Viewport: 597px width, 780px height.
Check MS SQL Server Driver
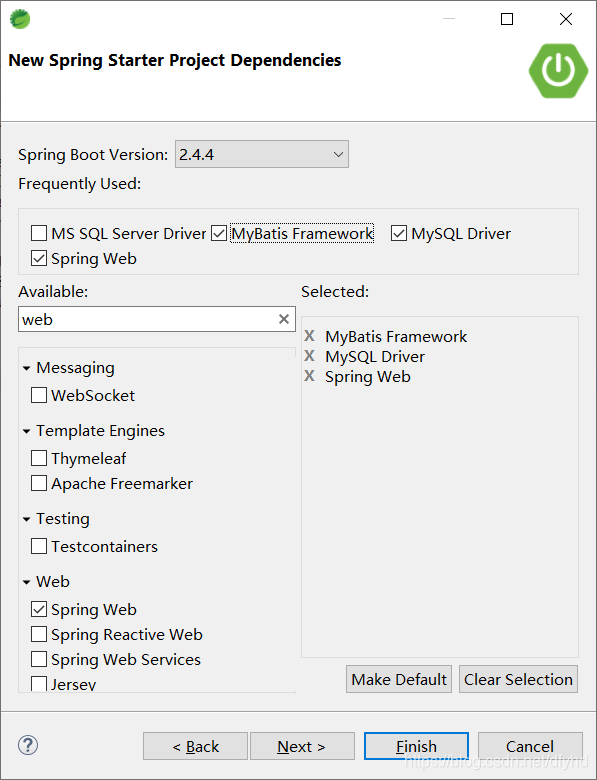coord(39,233)
